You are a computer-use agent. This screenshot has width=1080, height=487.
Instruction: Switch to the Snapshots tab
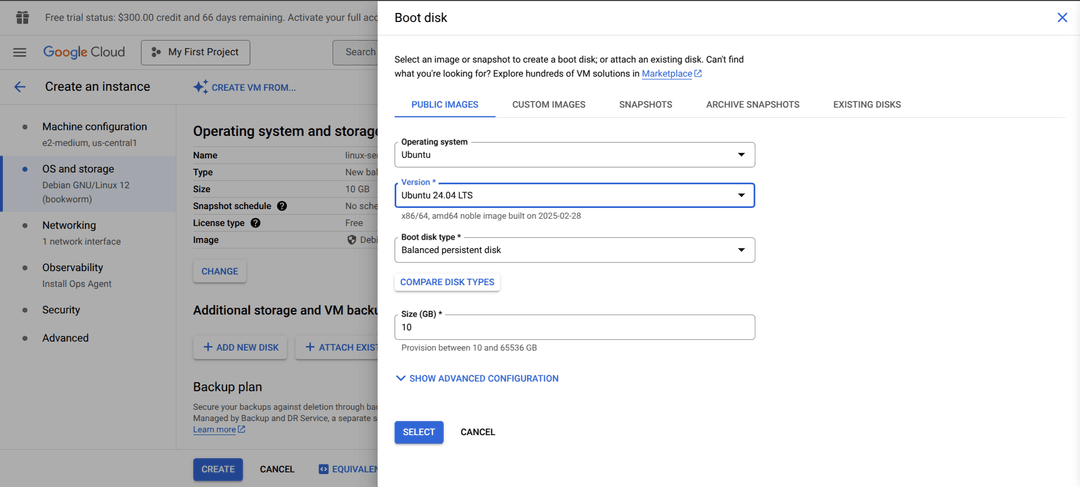point(645,105)
